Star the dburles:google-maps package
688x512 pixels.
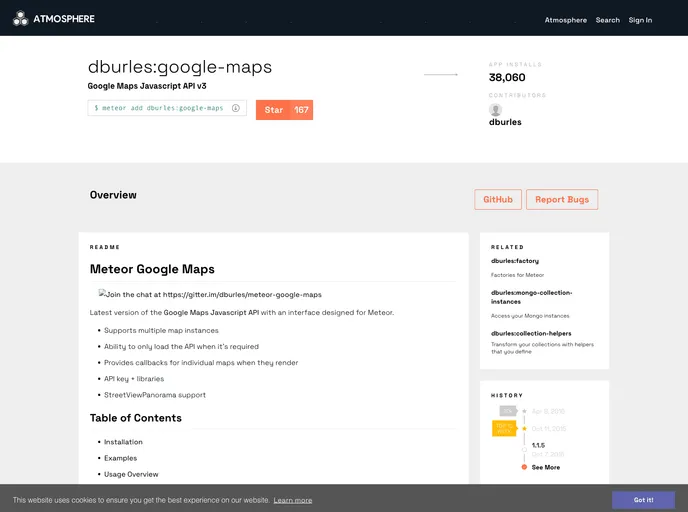click(x=284, y=110)
